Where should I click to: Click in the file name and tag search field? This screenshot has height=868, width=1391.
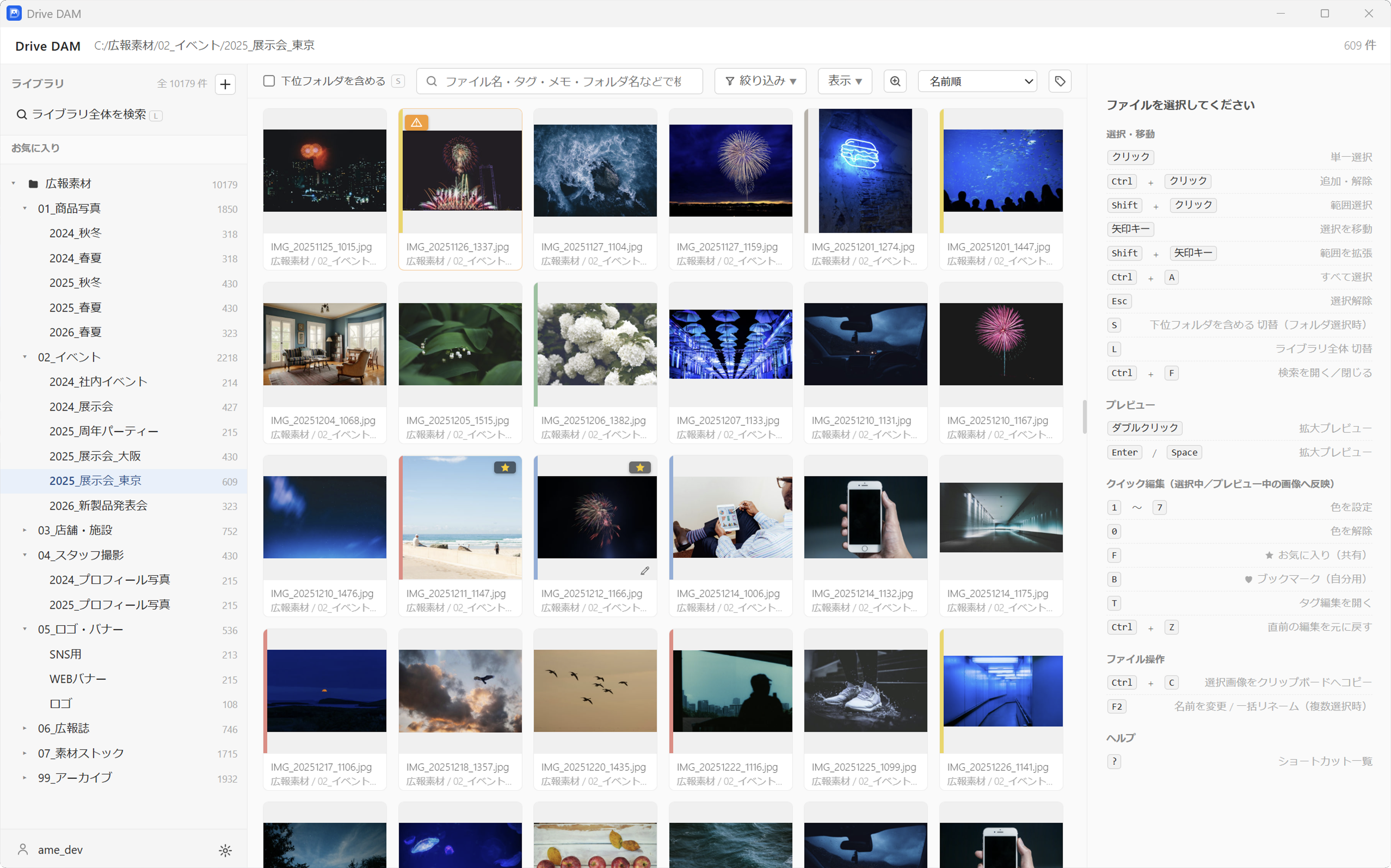point(559,81)
